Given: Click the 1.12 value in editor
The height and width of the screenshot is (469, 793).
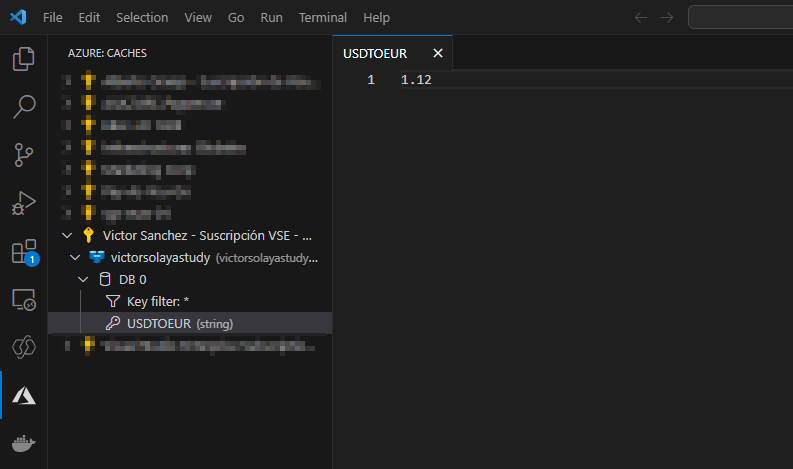Looking at the screenshot, I should [416, 80].
